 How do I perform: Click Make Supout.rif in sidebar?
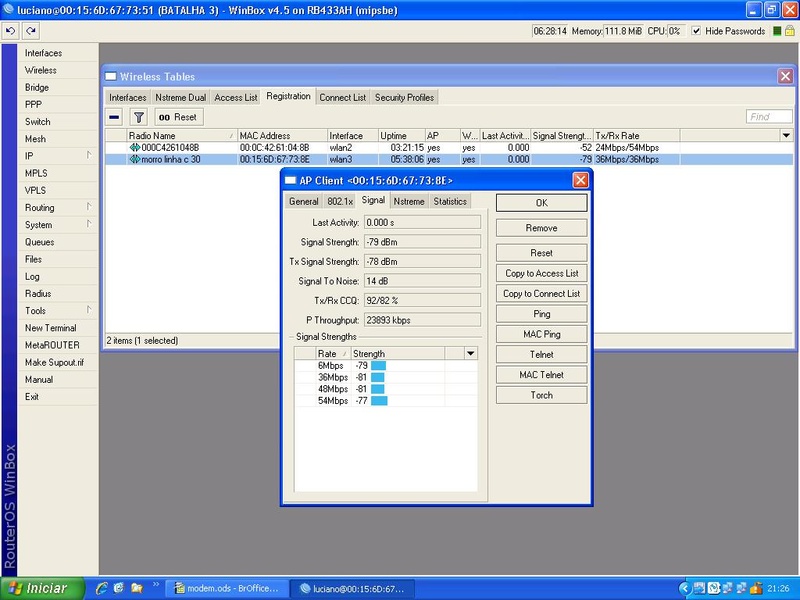[x=55, y=362]
